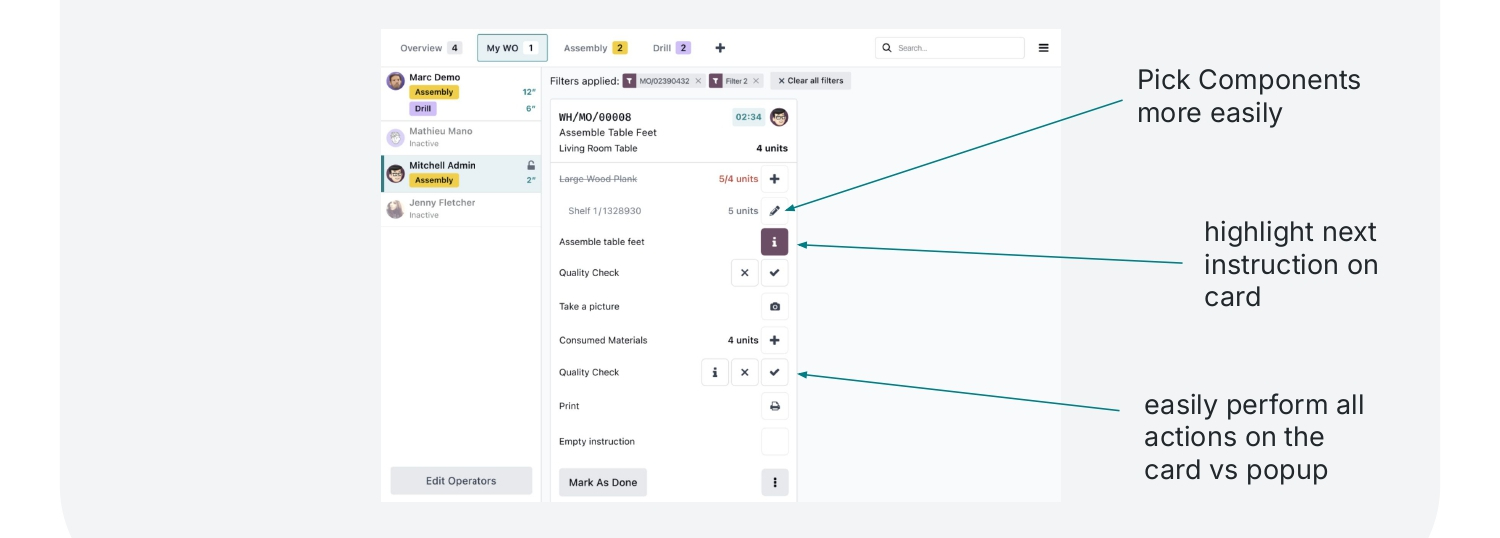Screen dimensions: 1500x538
Task: Click the 02:34 timer badge
Action: tap(748, 117)
